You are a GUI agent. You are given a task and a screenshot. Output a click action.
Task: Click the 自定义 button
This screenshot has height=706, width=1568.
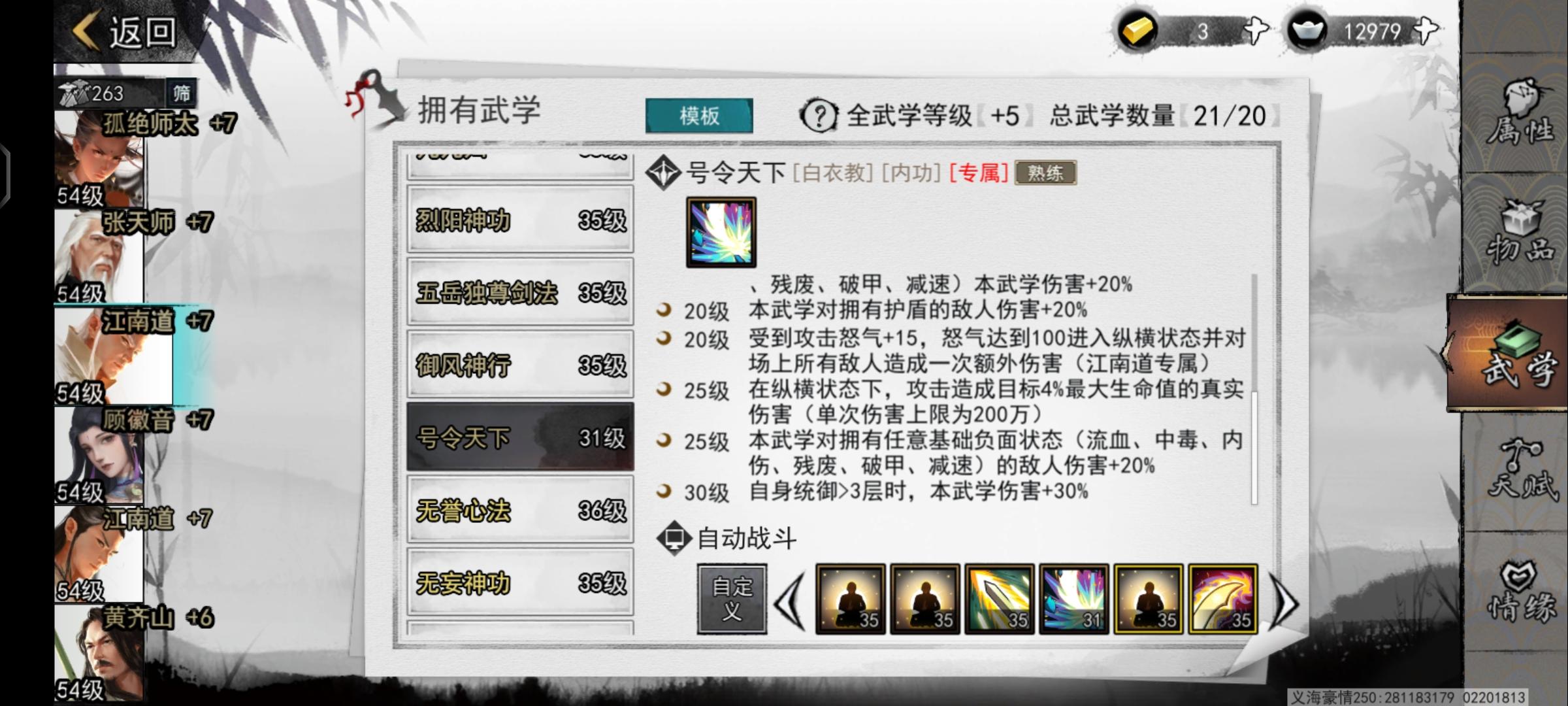tap(732, 599)
